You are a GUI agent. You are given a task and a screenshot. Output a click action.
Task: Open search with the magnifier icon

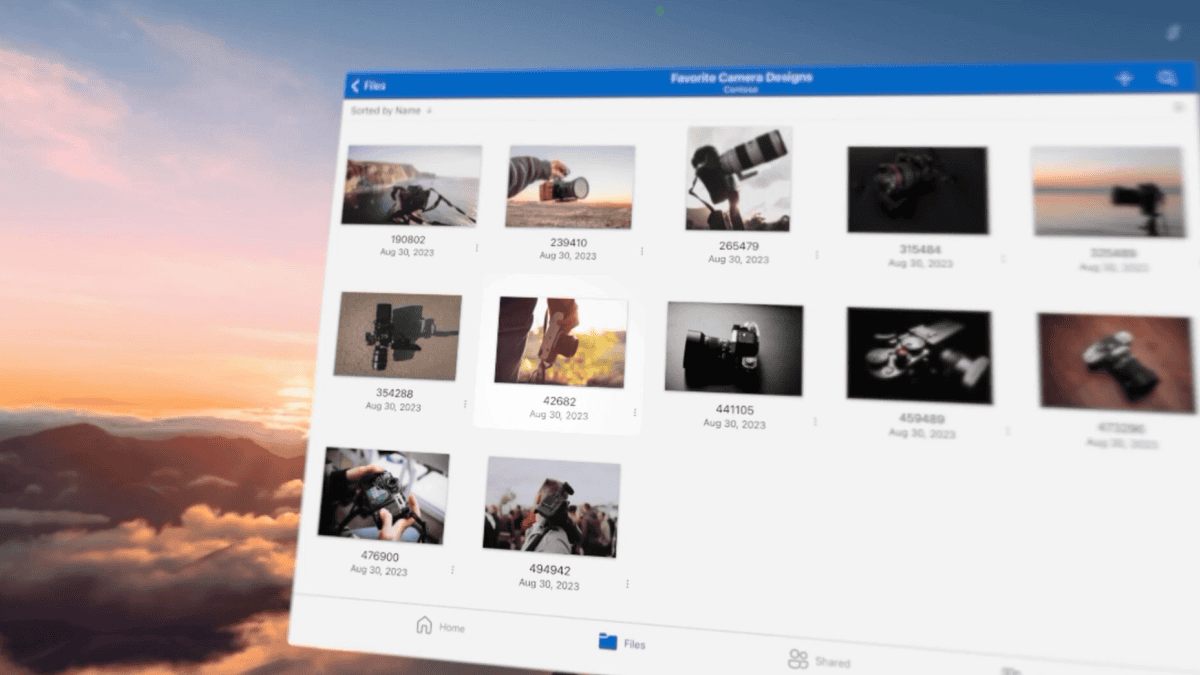[x=1166, y=78]
